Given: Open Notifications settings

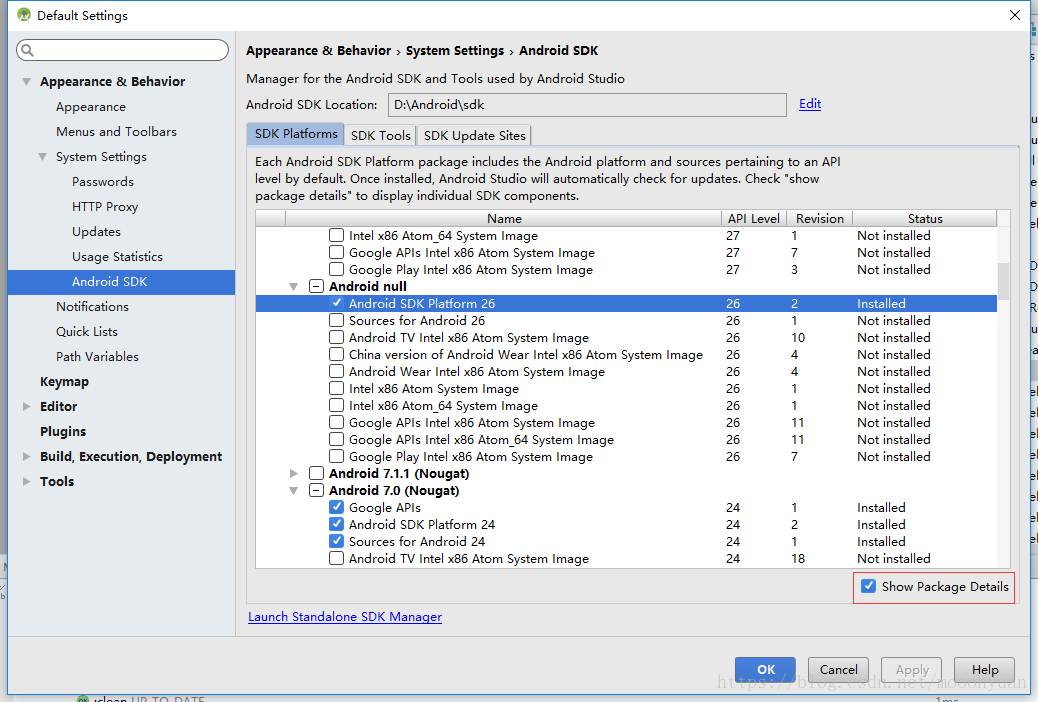Looking at the screenshot, I should click(93, 307).
